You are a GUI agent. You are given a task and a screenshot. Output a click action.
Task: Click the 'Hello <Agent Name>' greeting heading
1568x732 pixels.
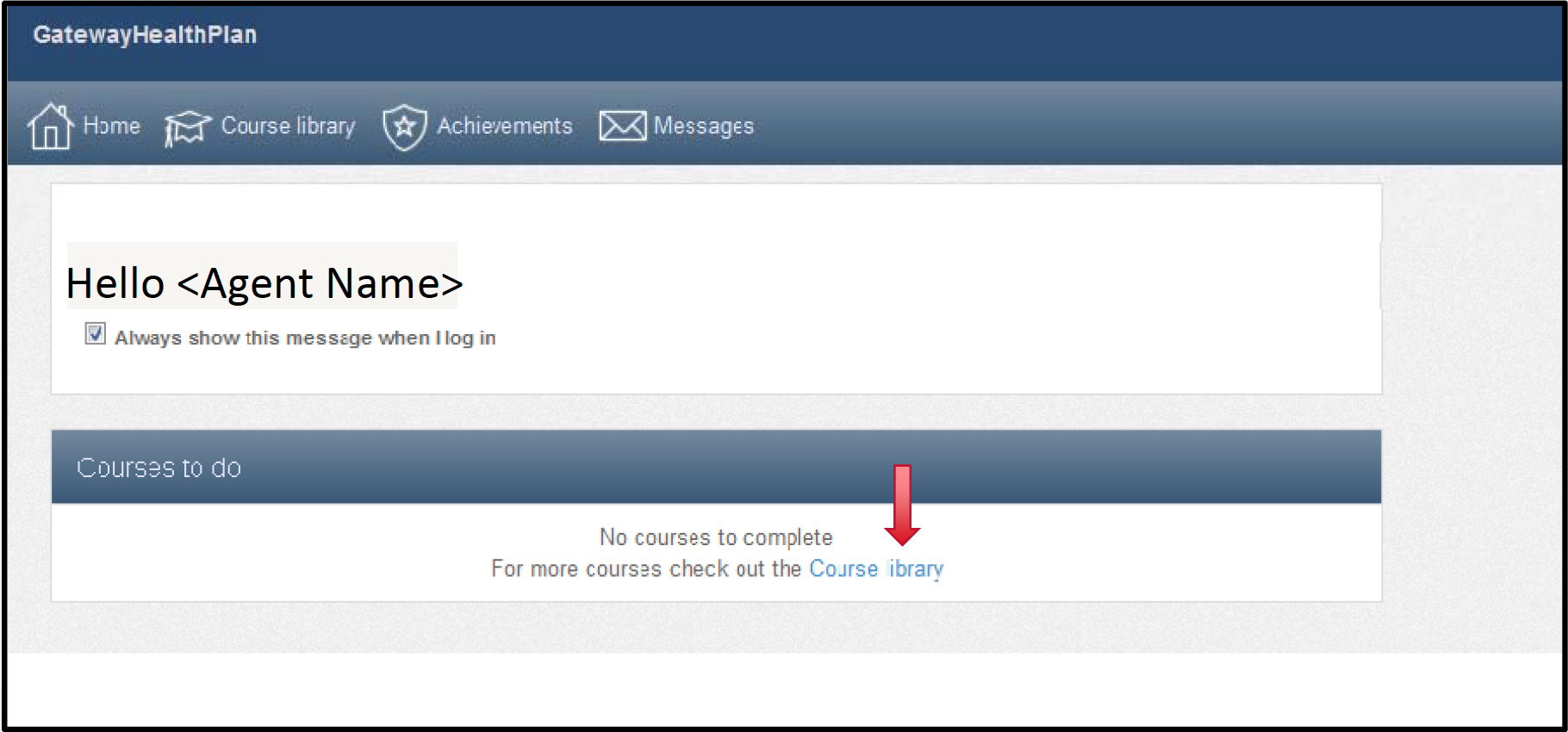(264, 283)
